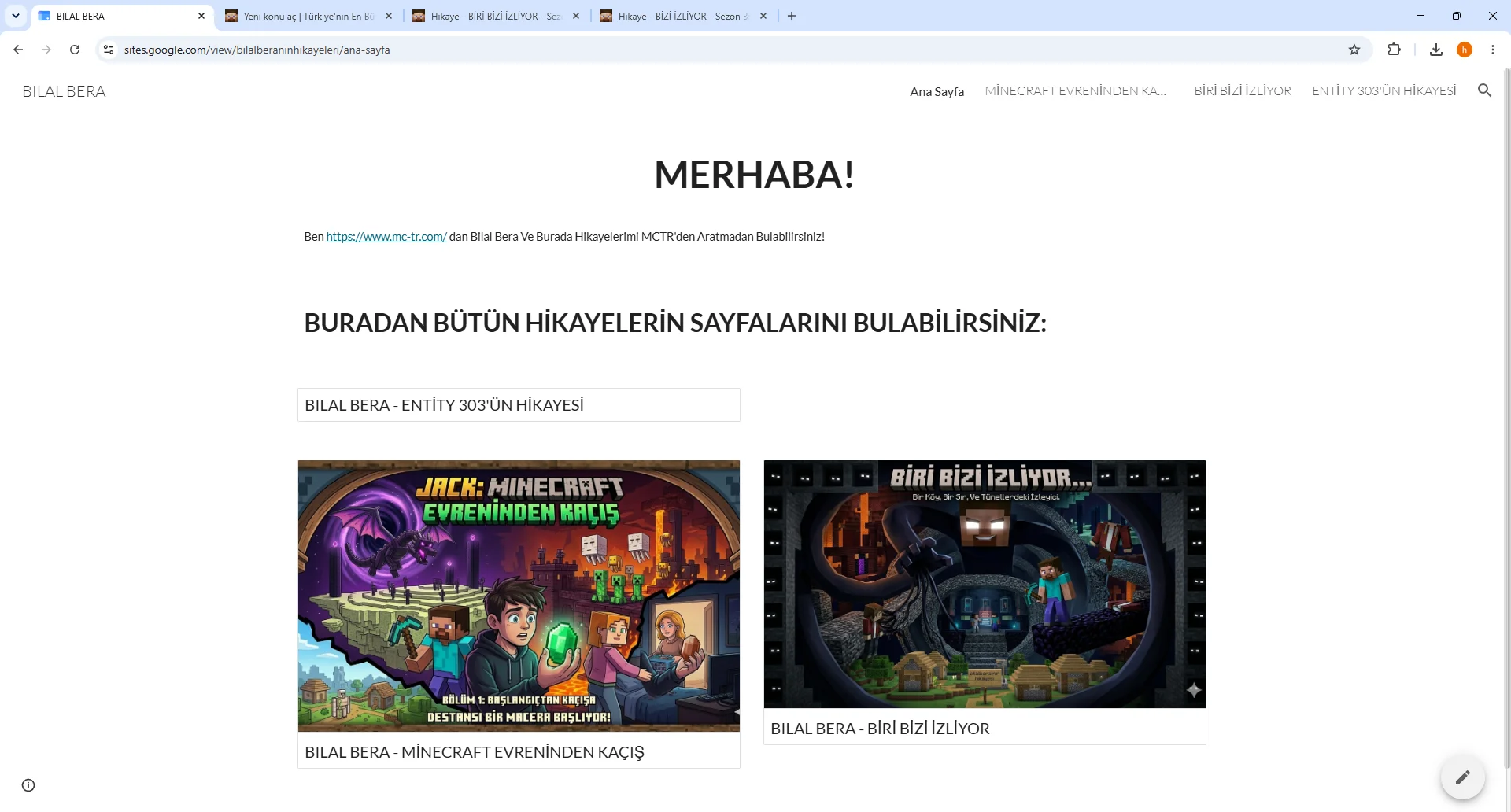
Task: Close the BİZİ İZLİYOR Sezon 3 tab
Action: click(x=763, y=16)
